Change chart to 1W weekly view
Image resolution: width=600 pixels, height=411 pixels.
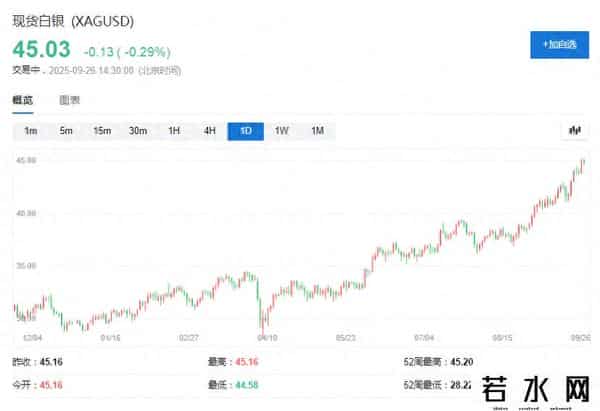(x=282, y=131)
